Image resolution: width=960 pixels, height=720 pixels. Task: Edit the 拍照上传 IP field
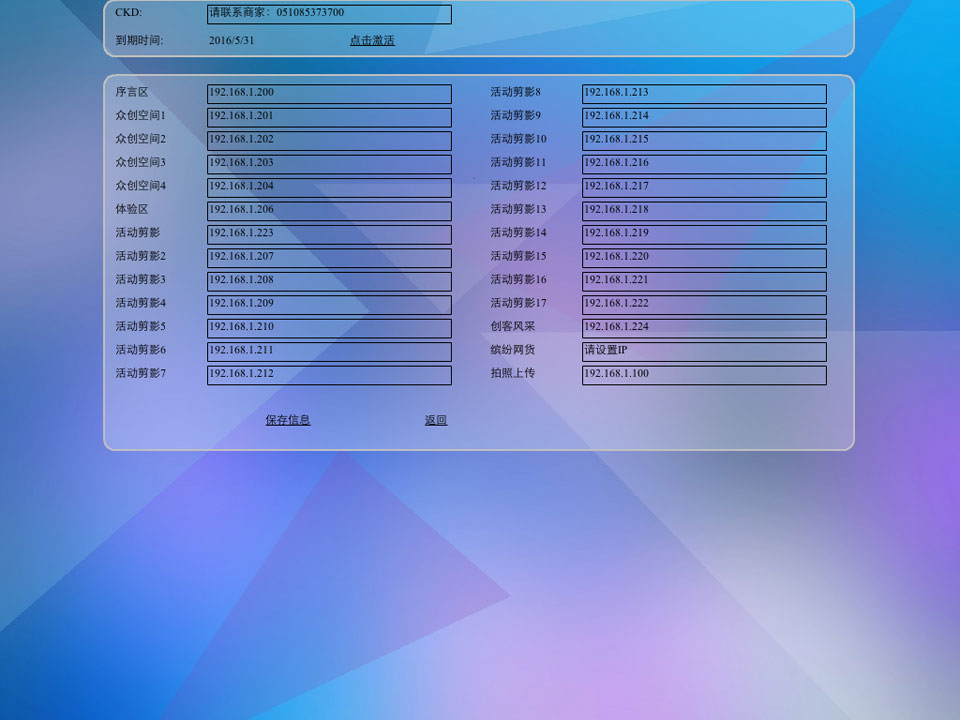point(704,375)
